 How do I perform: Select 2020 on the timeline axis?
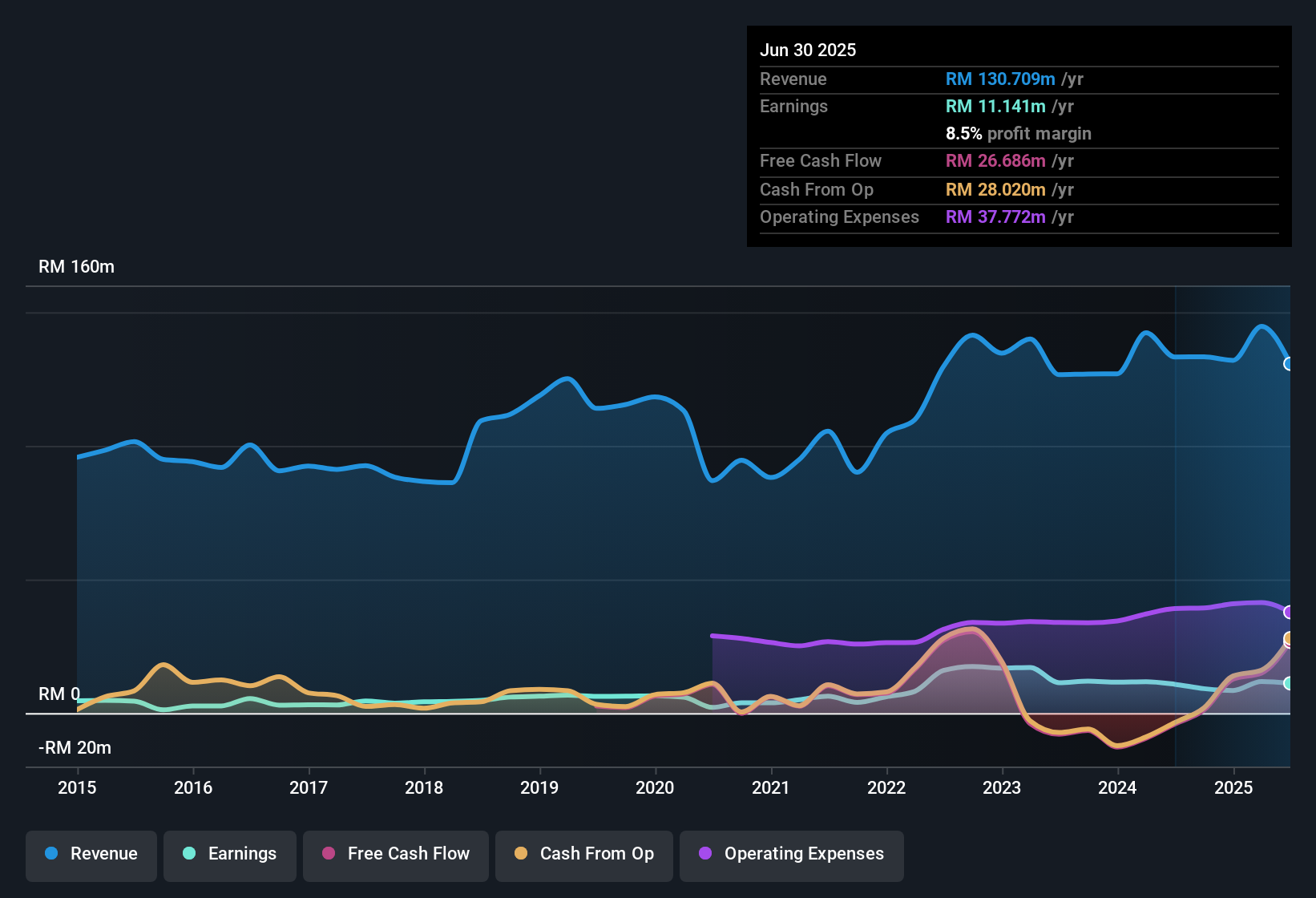coord(655,788)
